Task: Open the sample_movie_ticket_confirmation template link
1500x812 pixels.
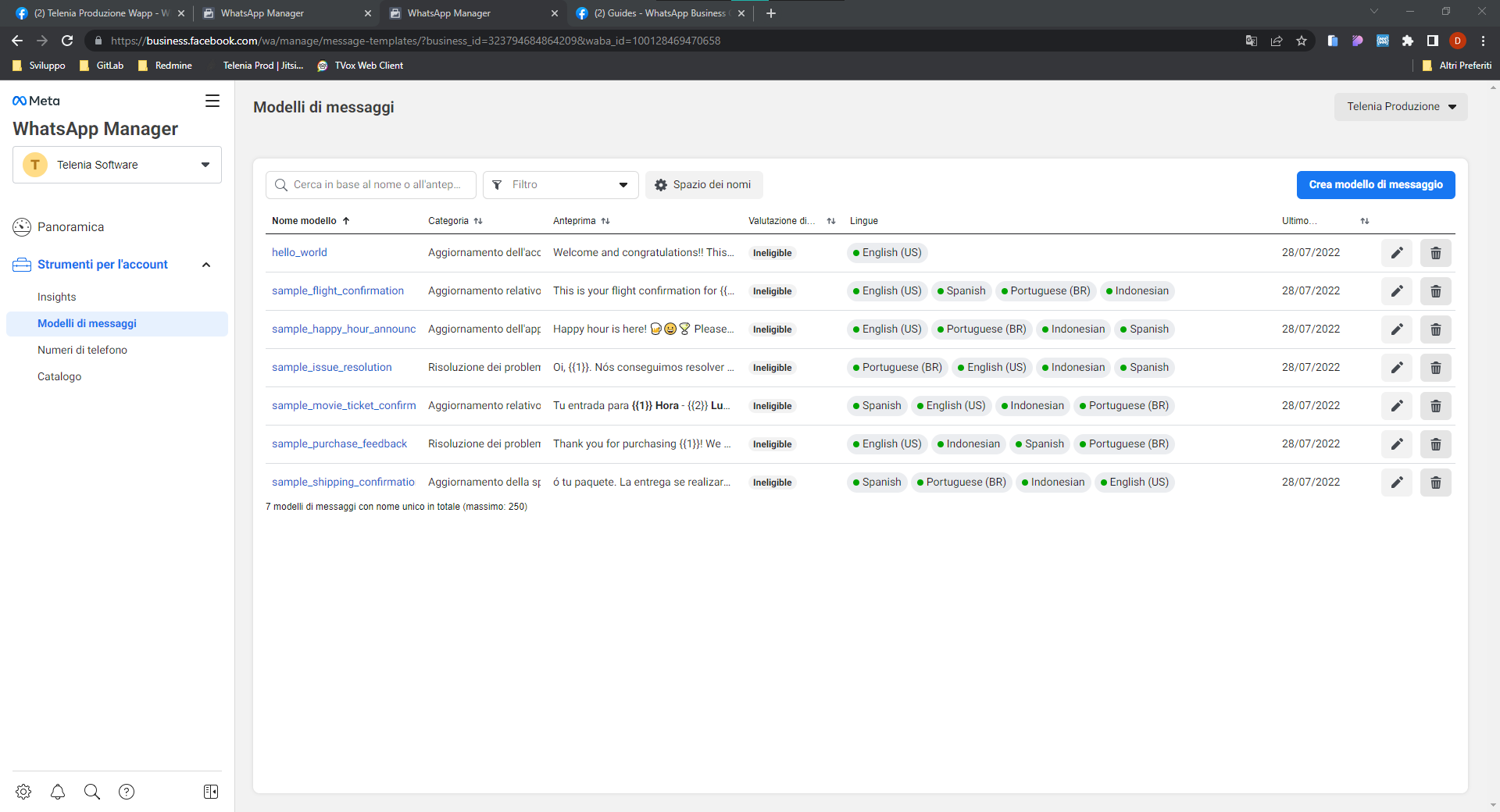Action: [x=344, y=405]
